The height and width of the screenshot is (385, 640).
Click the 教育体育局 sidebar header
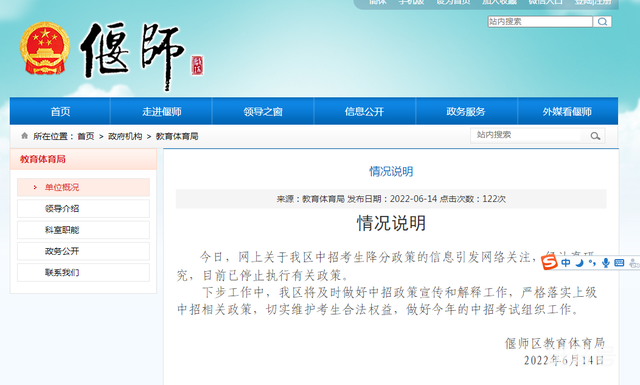[x=83, y=159]
